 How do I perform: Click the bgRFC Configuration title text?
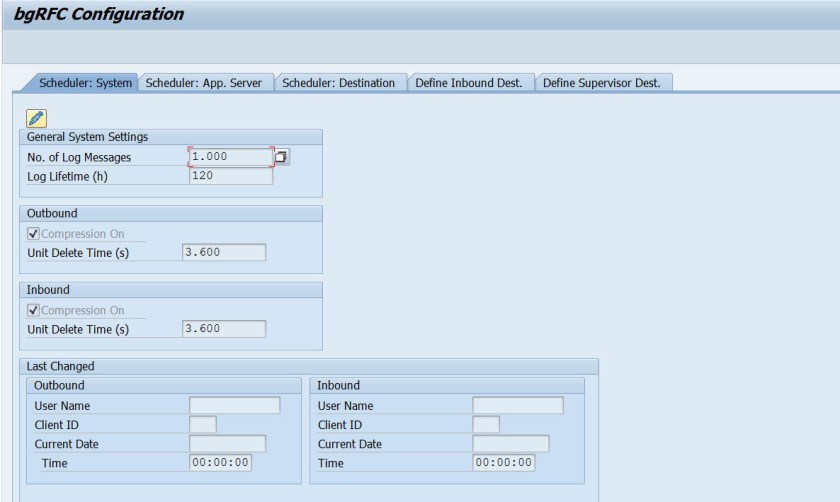pos(99,14)
